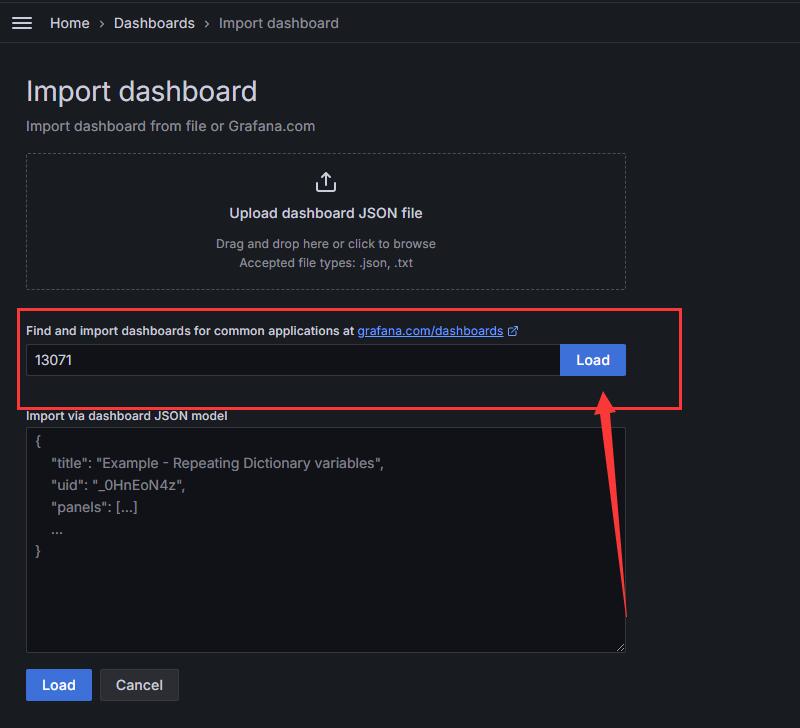Open the grafana.com/dashboards link
Screen dimensions: 800x728
tap(430, 331)
